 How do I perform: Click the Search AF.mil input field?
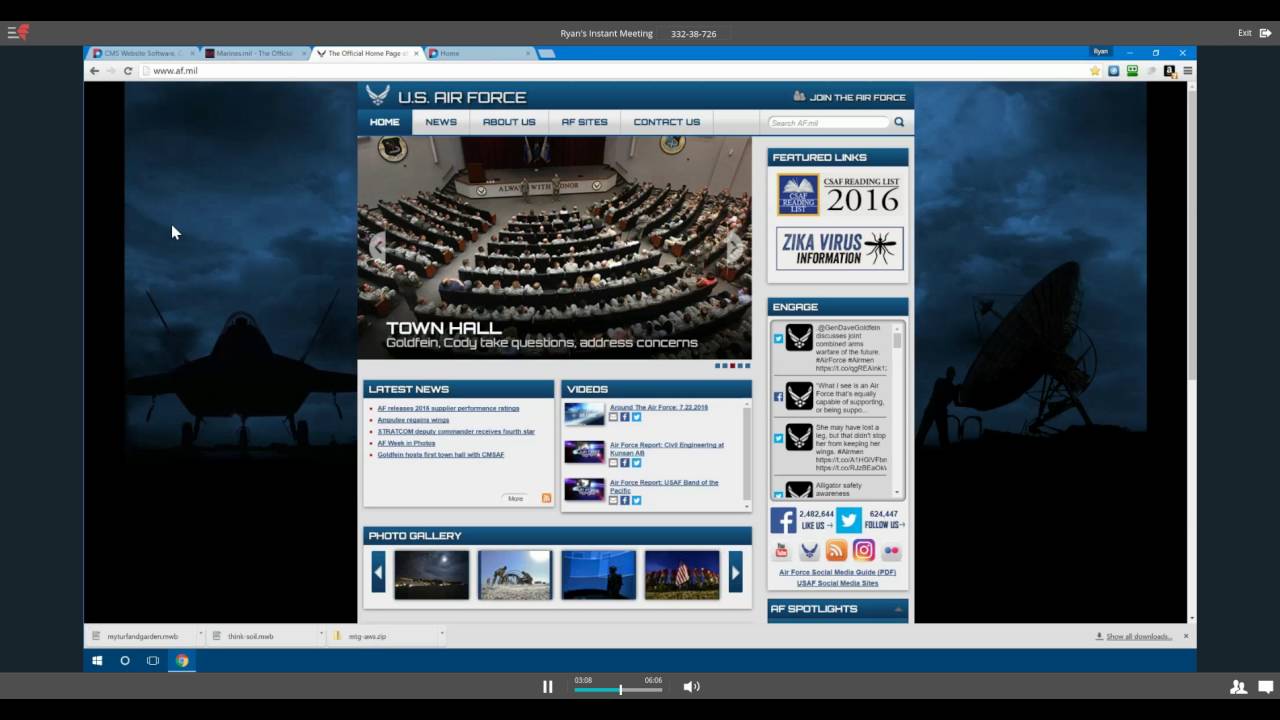(828, 122)
